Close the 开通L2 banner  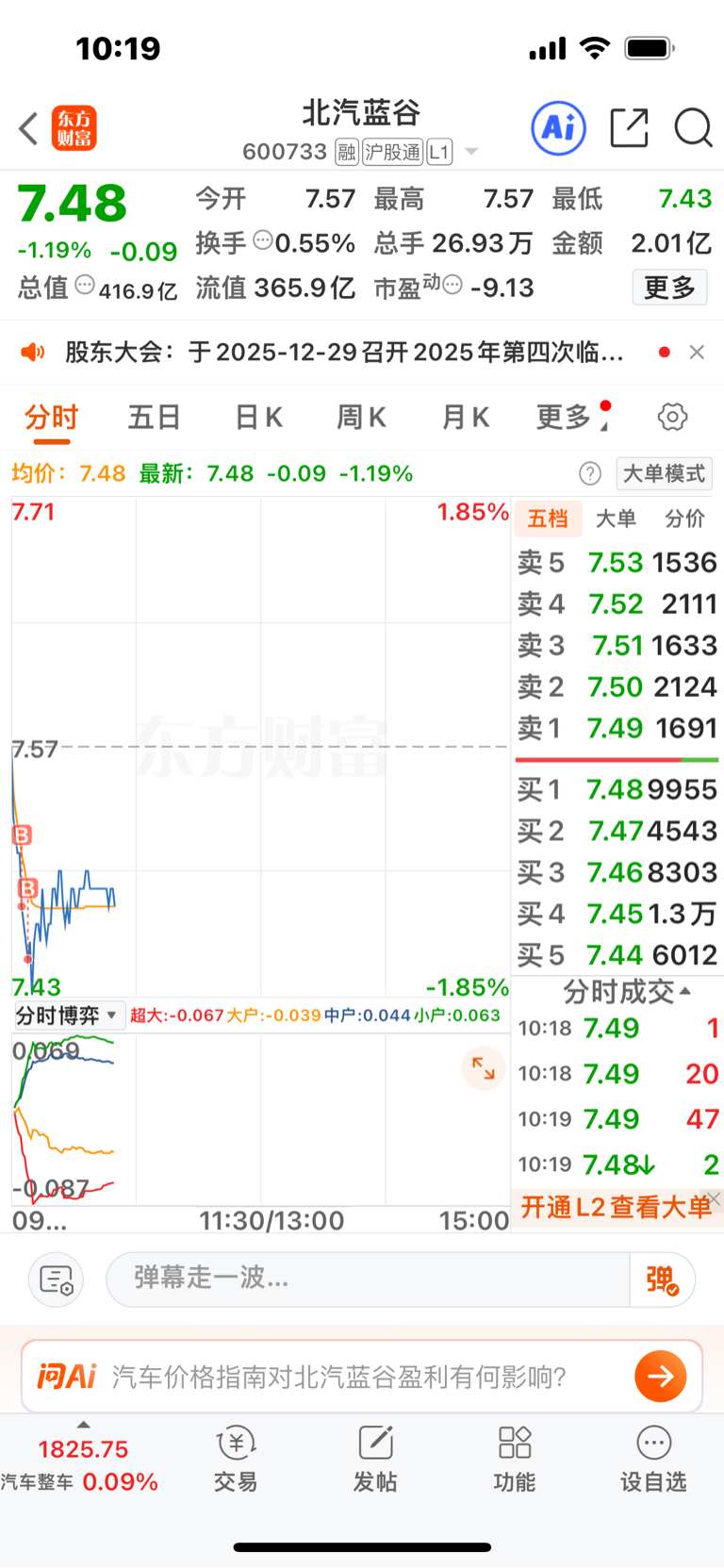click(715, 1198)
